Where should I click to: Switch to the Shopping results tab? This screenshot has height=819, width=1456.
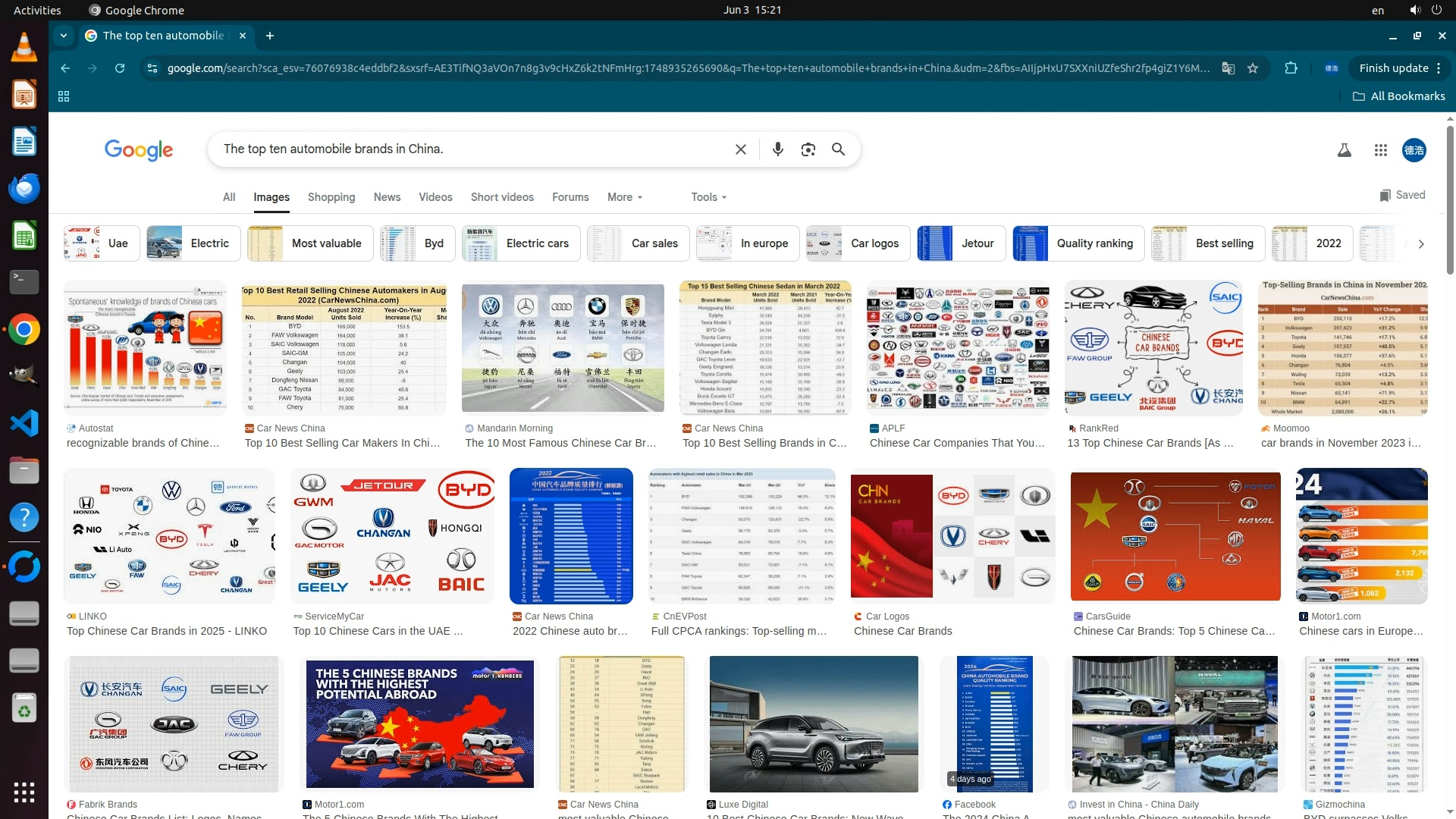pos(331,197)
